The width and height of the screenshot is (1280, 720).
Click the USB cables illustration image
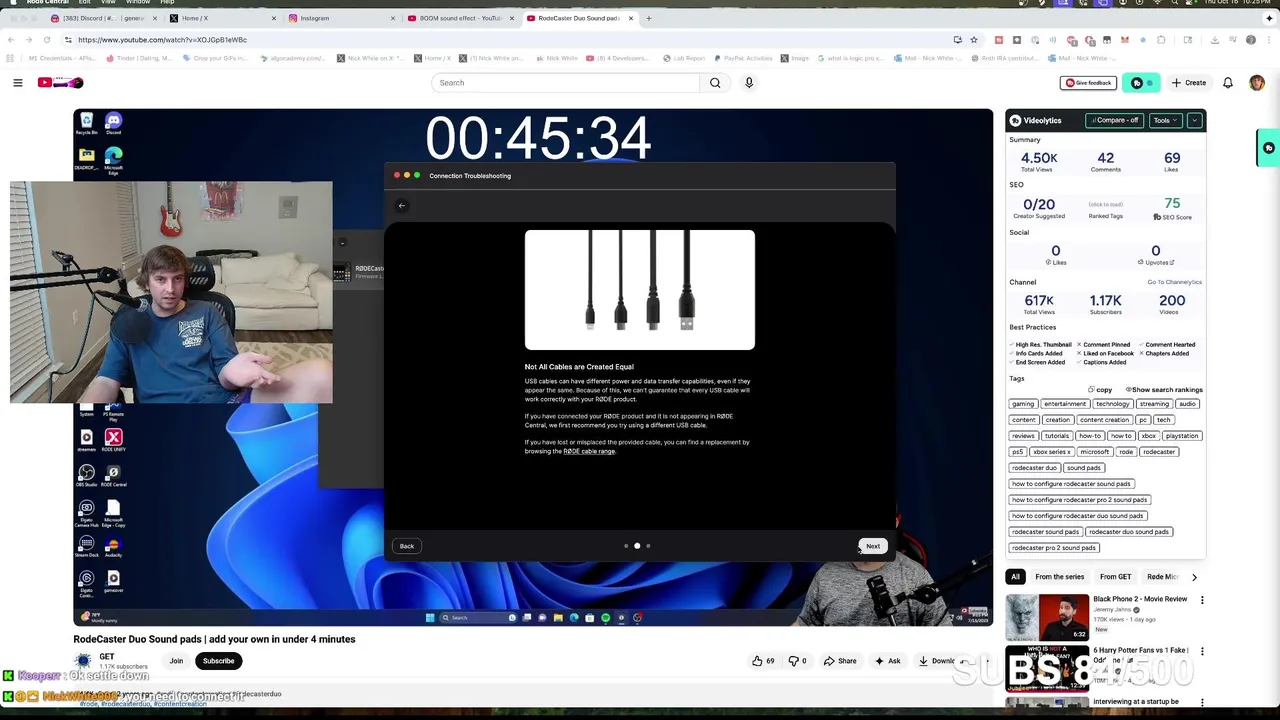click(640, 290)
